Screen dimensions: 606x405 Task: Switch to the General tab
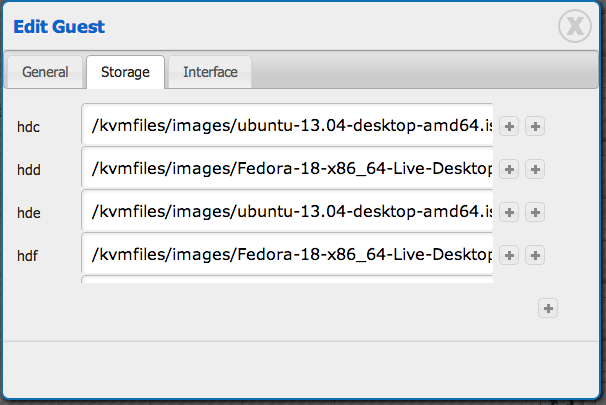46,72
